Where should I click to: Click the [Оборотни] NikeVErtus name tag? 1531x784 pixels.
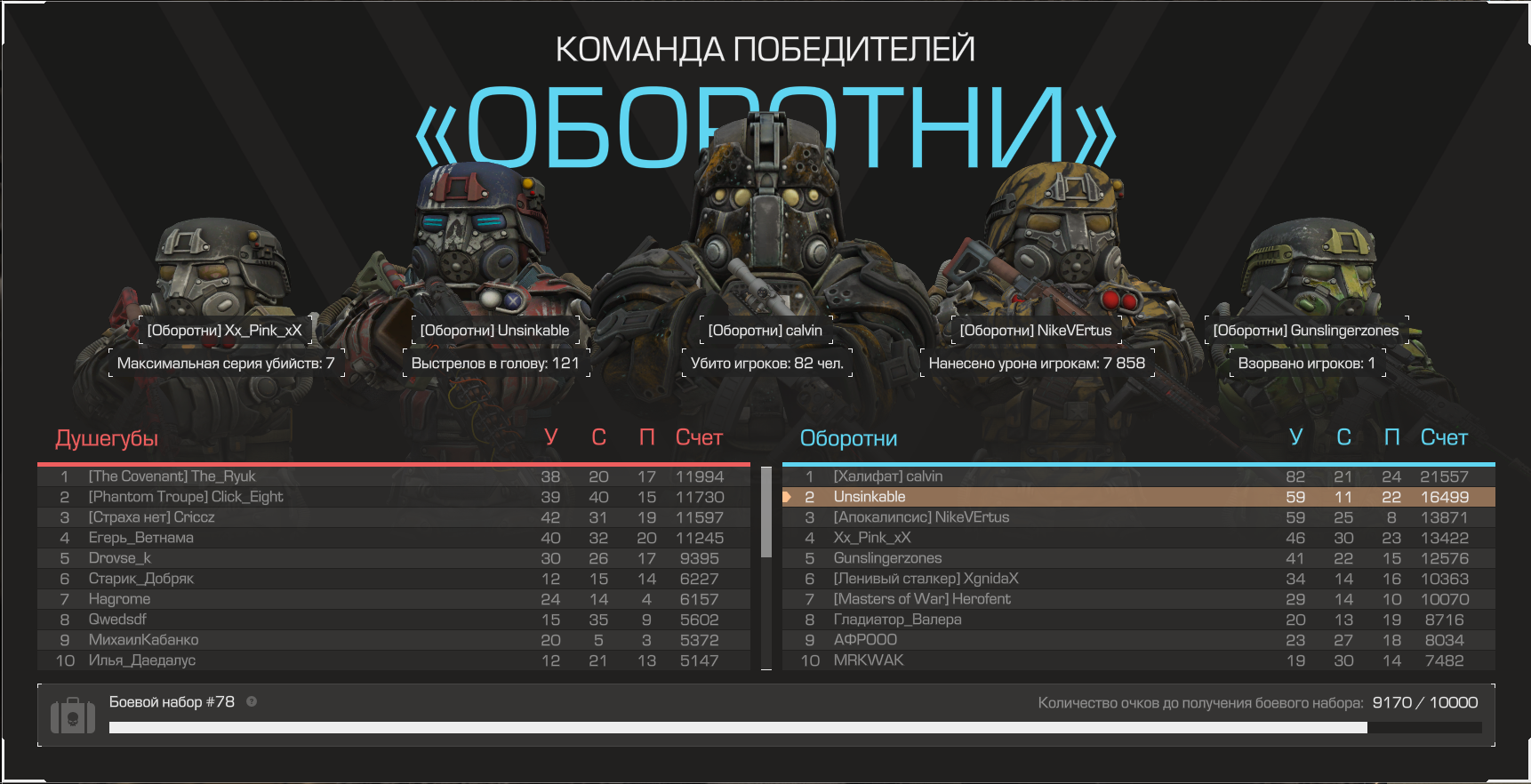pos(1035,331)
